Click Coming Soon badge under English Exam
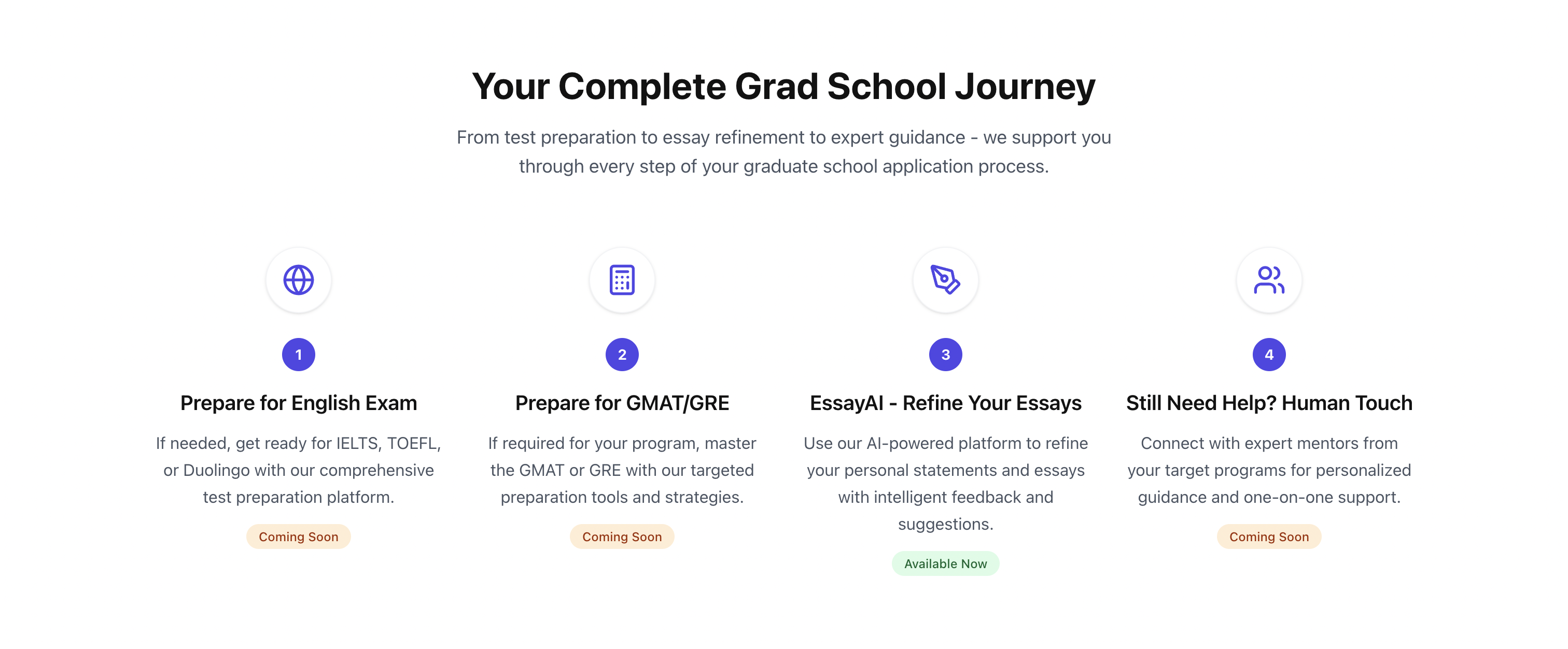Viewport: 1568px width, 649px height. tap(298, 537)
